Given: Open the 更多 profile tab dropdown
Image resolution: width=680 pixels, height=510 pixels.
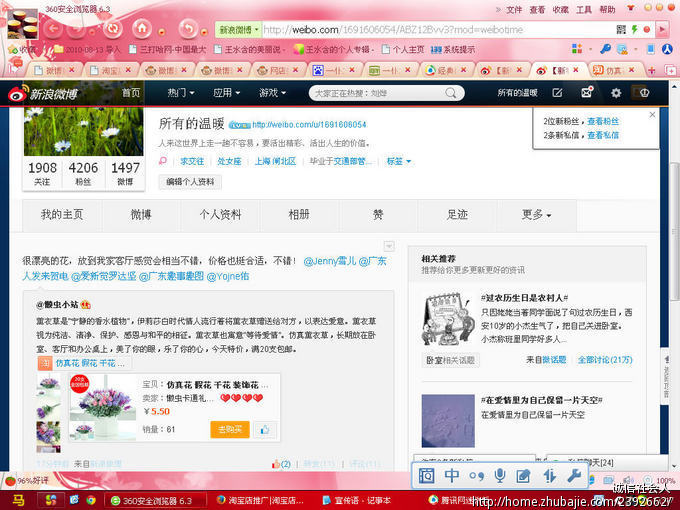Looking at the screenshot, I should click(536, 215).
